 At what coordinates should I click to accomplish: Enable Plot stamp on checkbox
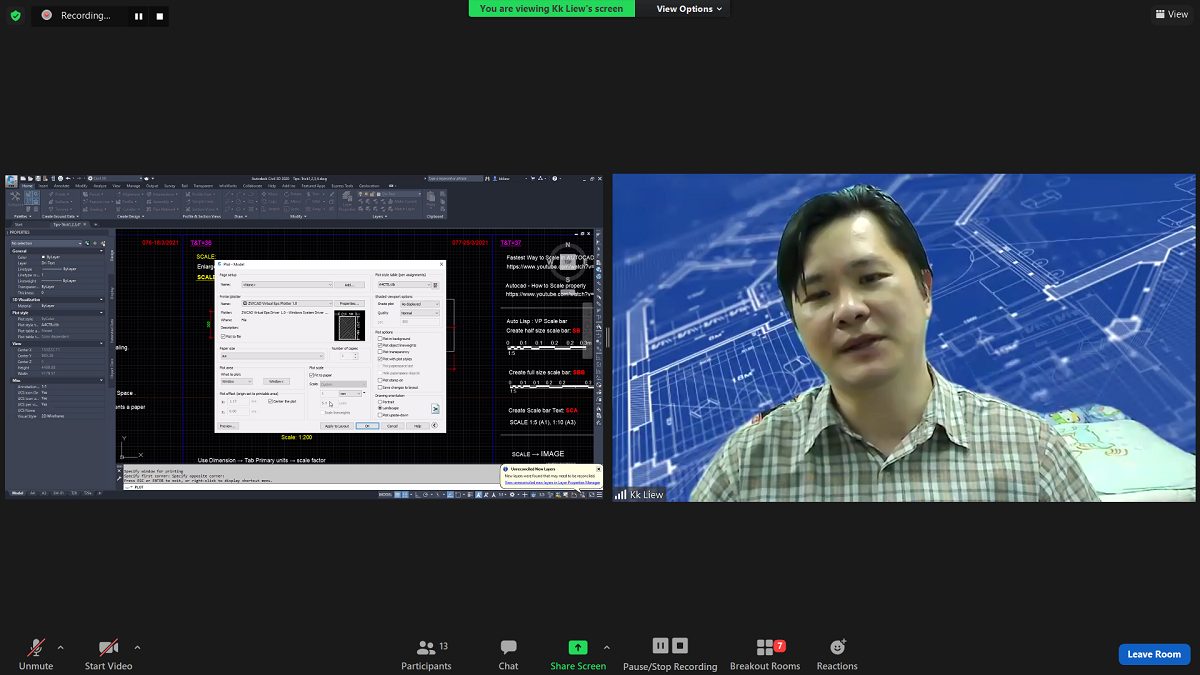pyautogui.click(x=380, y=380)
